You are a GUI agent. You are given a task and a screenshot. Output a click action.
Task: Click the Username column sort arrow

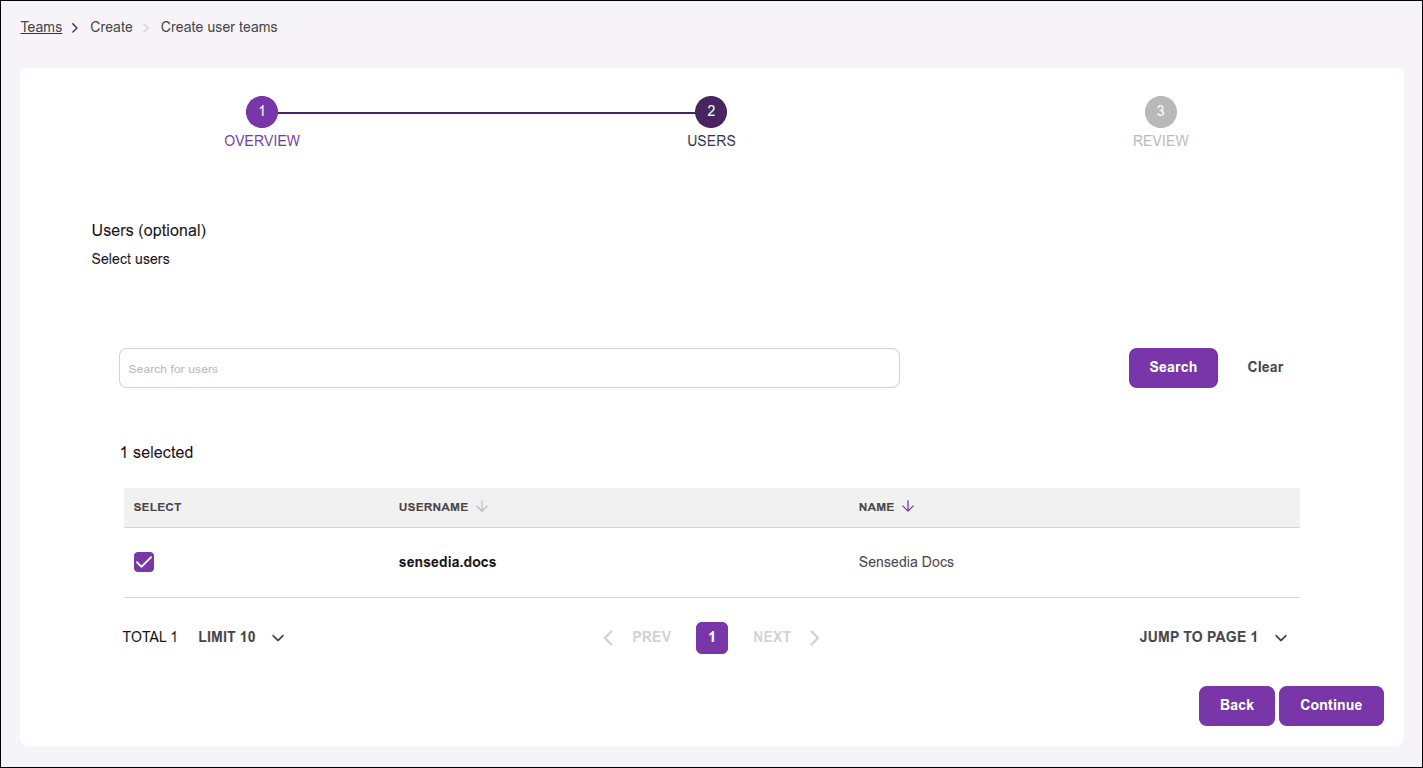click(x=482, y=507)
